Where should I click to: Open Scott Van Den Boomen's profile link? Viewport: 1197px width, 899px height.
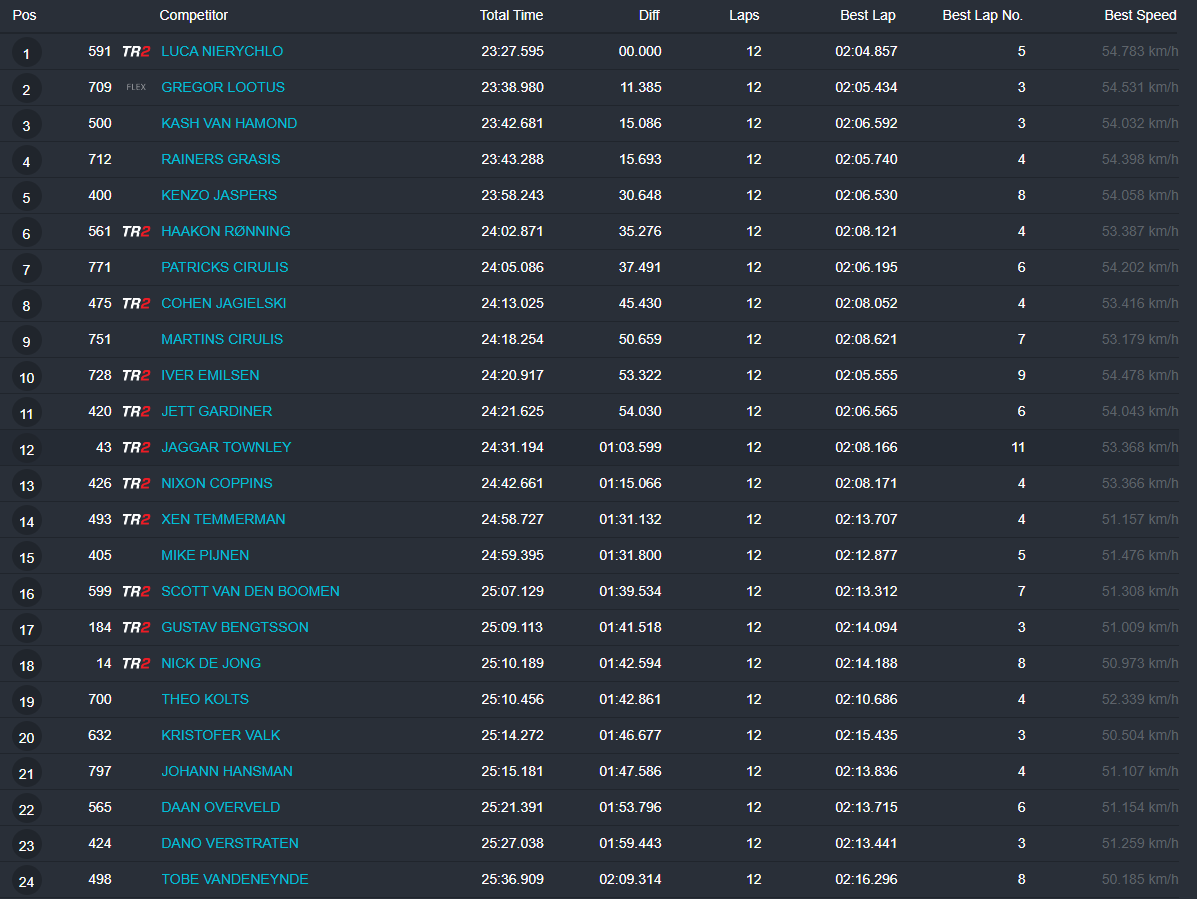[x=250, y=591]
